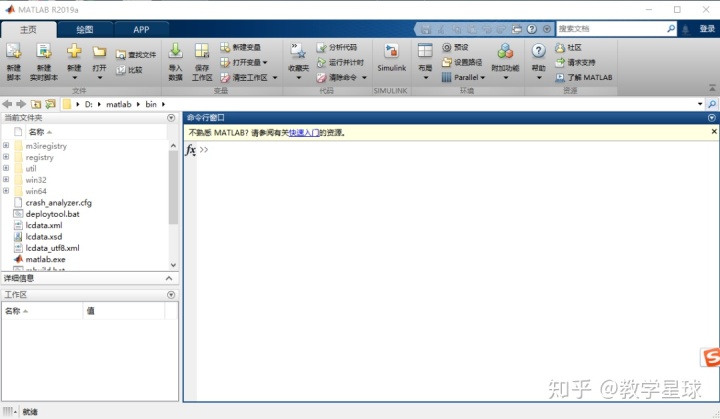
Task: Go back with the address bar back arrow
Action: [x=7, y=104]
